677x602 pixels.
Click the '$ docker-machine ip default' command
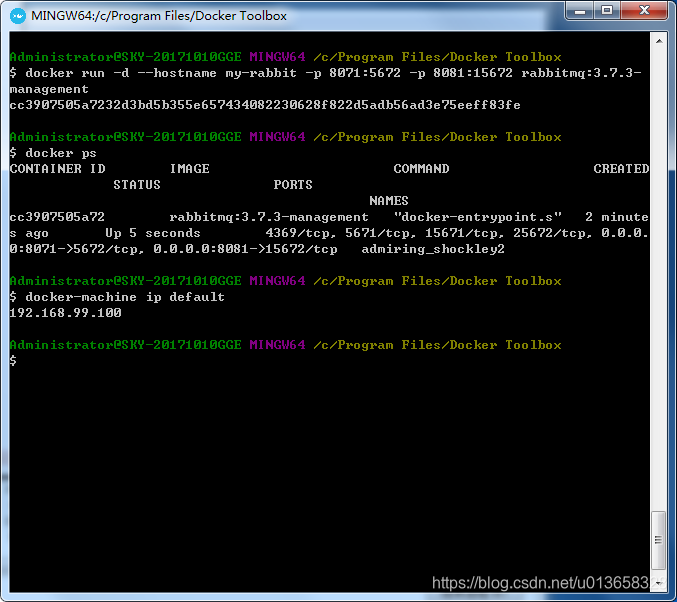[x=117, y=297]
